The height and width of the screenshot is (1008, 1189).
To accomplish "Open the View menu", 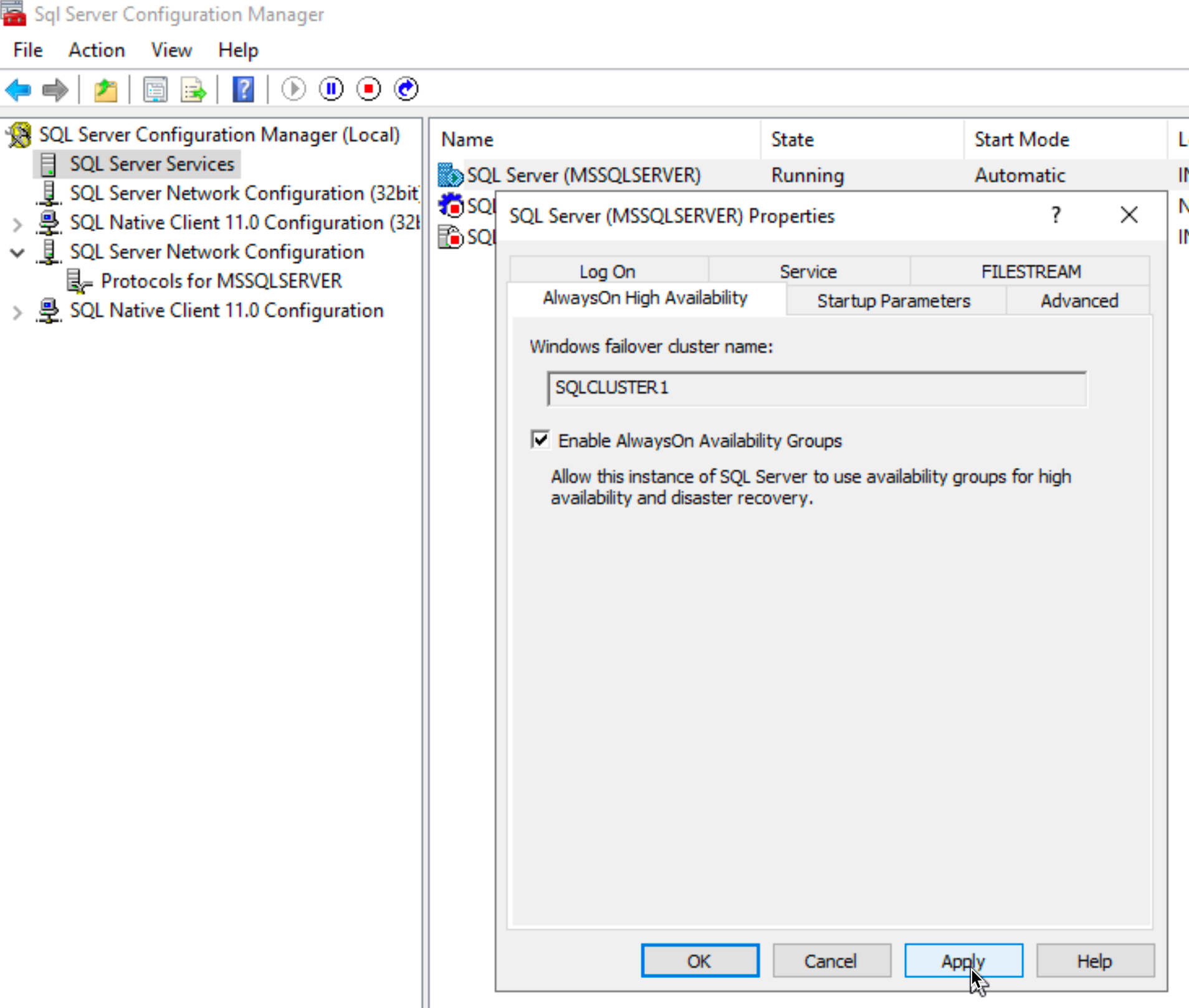I will pos(171,50).
